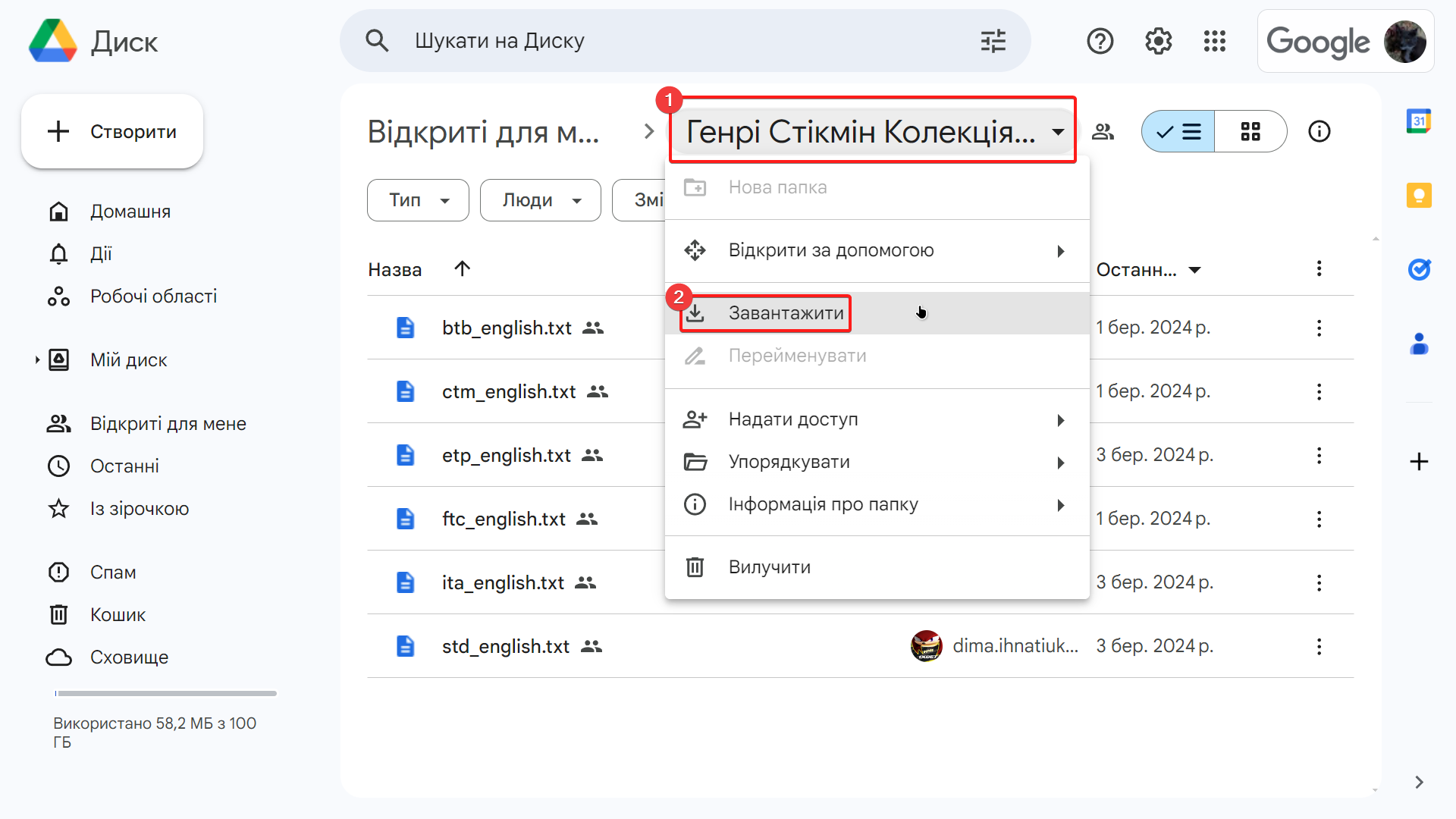1456x819 pixels.
Task: Open the Google Tasks side panel icon
Action: pyautogui.click(x=1418, y=269)
